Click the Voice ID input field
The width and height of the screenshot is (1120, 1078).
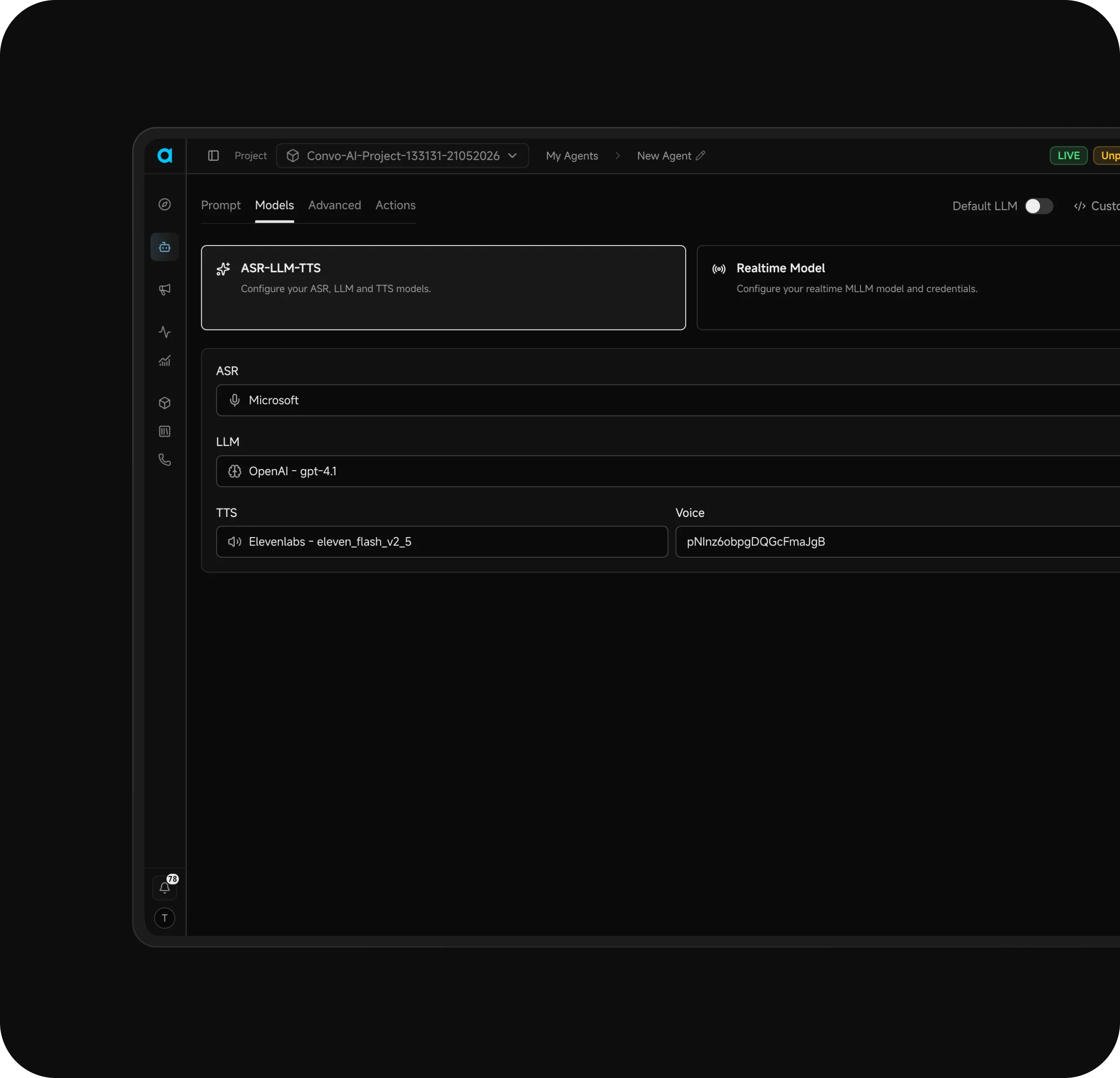click(x=898, y=542)
